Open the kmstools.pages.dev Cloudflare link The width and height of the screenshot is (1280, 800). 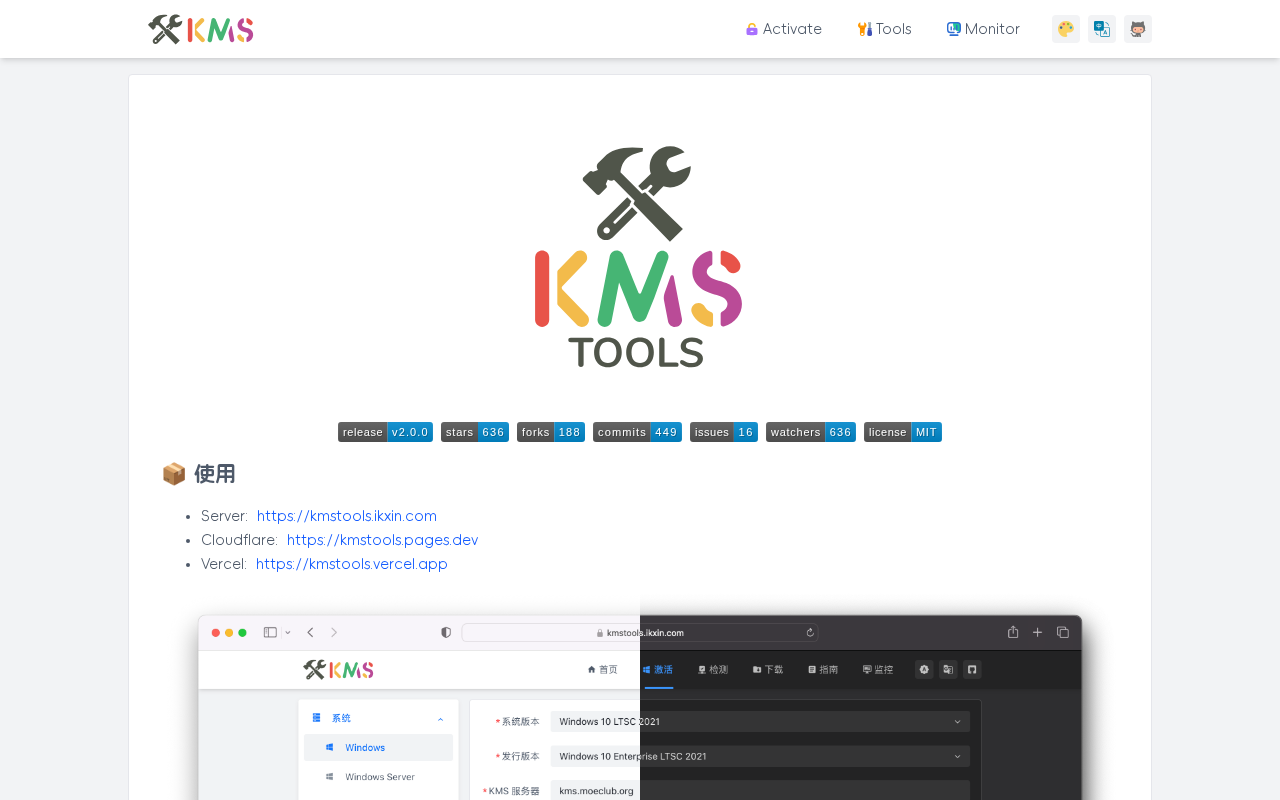point(382,540)
